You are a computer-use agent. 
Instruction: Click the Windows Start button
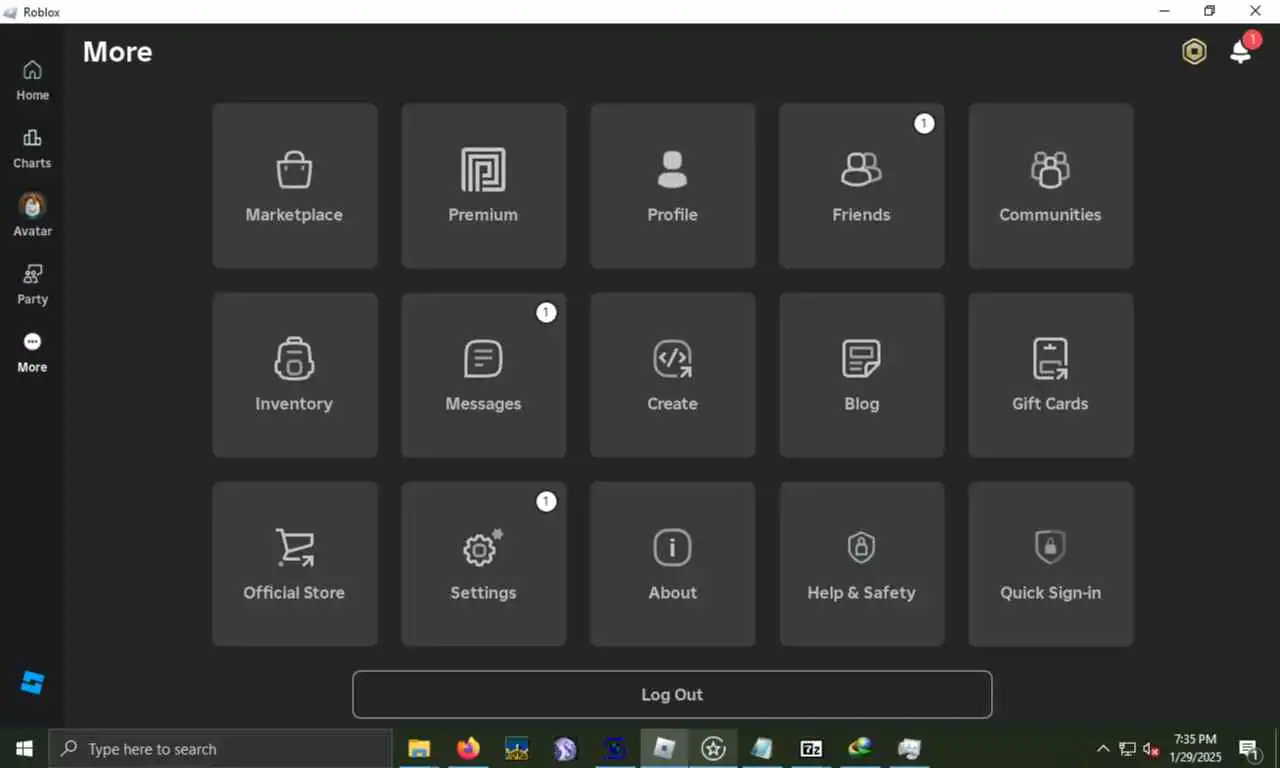click(24, 748)
